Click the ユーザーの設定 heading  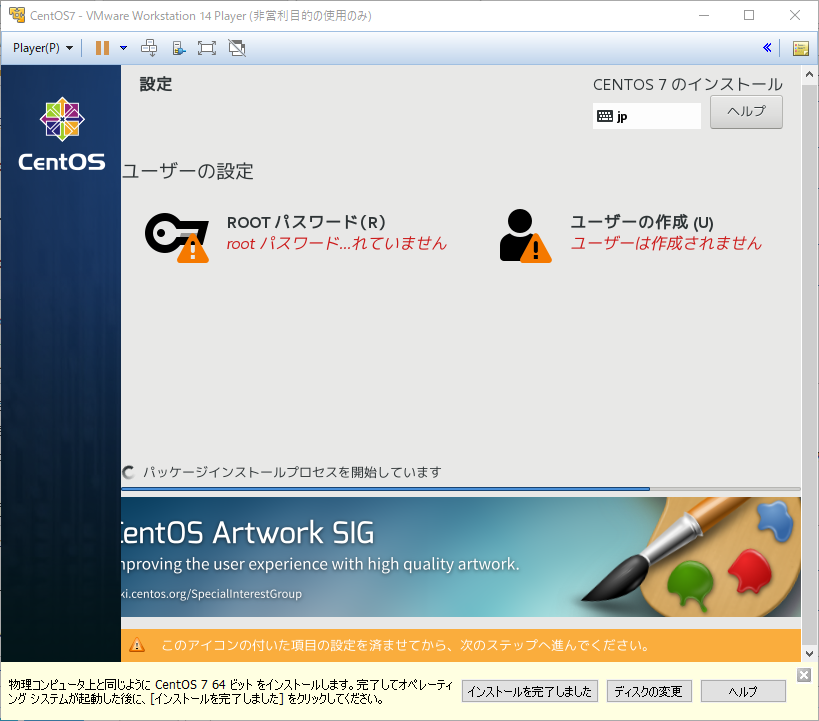188,171
